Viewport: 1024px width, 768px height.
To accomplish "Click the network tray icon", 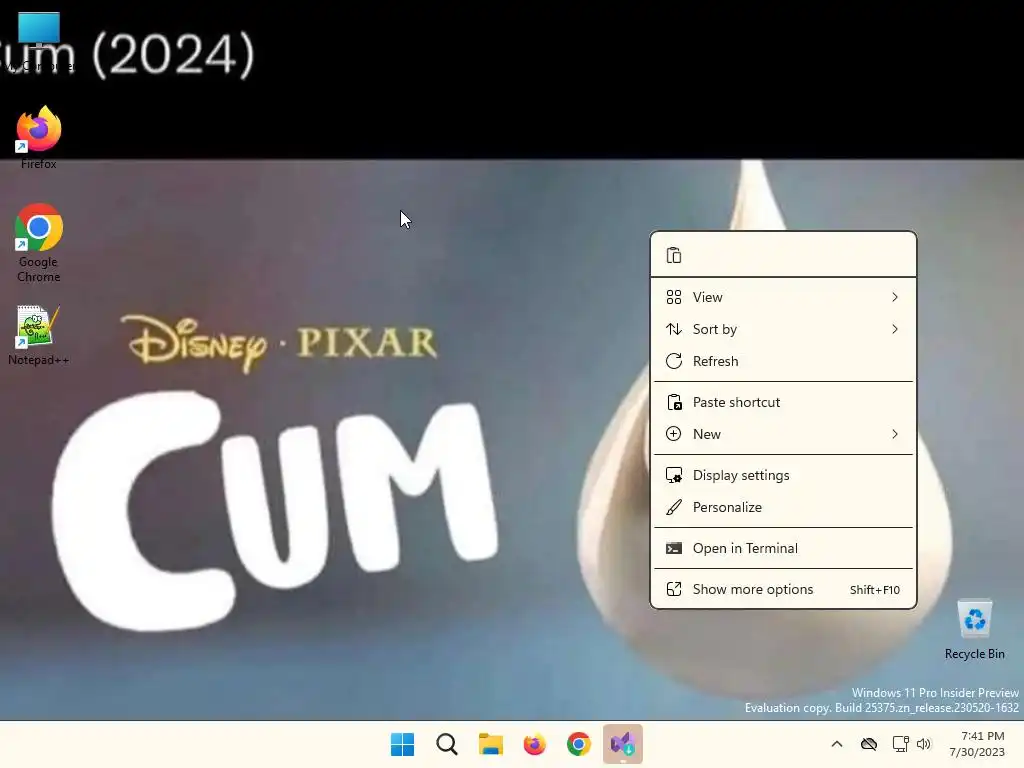I will 901,744.
